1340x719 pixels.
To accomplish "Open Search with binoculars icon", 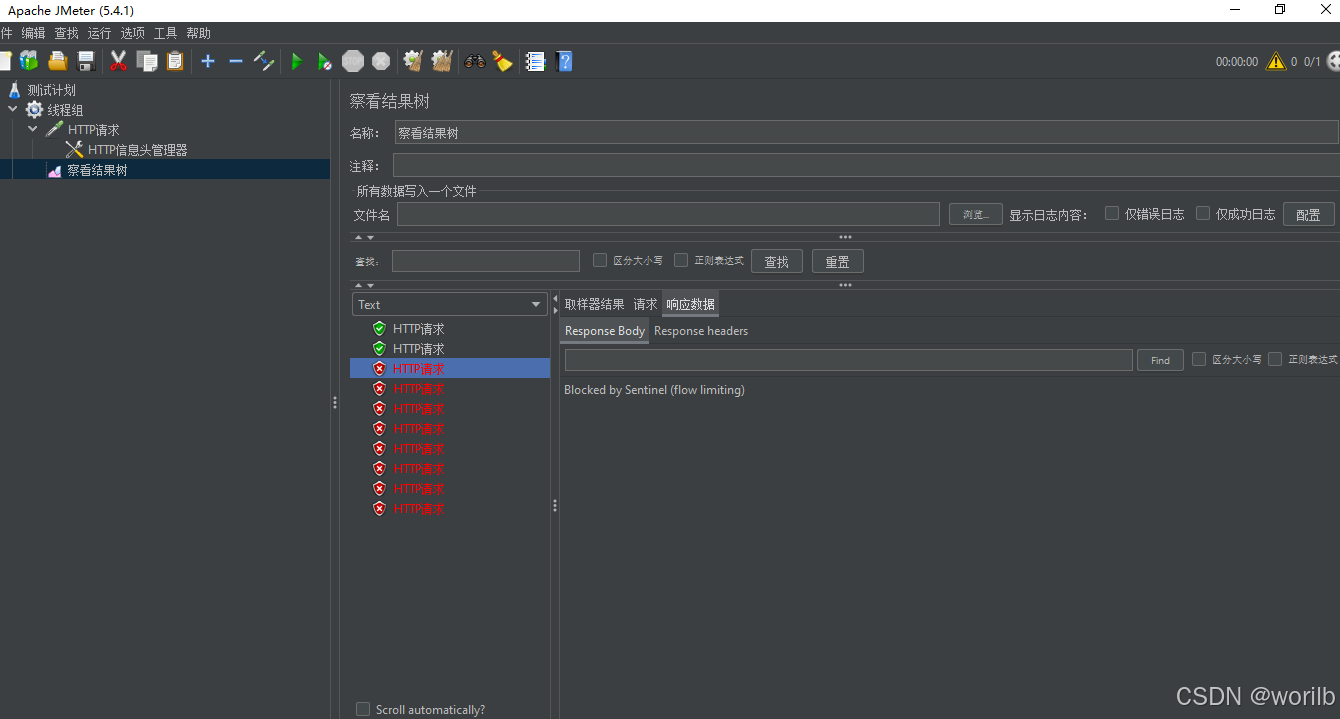I will click(x=474, y=61).
